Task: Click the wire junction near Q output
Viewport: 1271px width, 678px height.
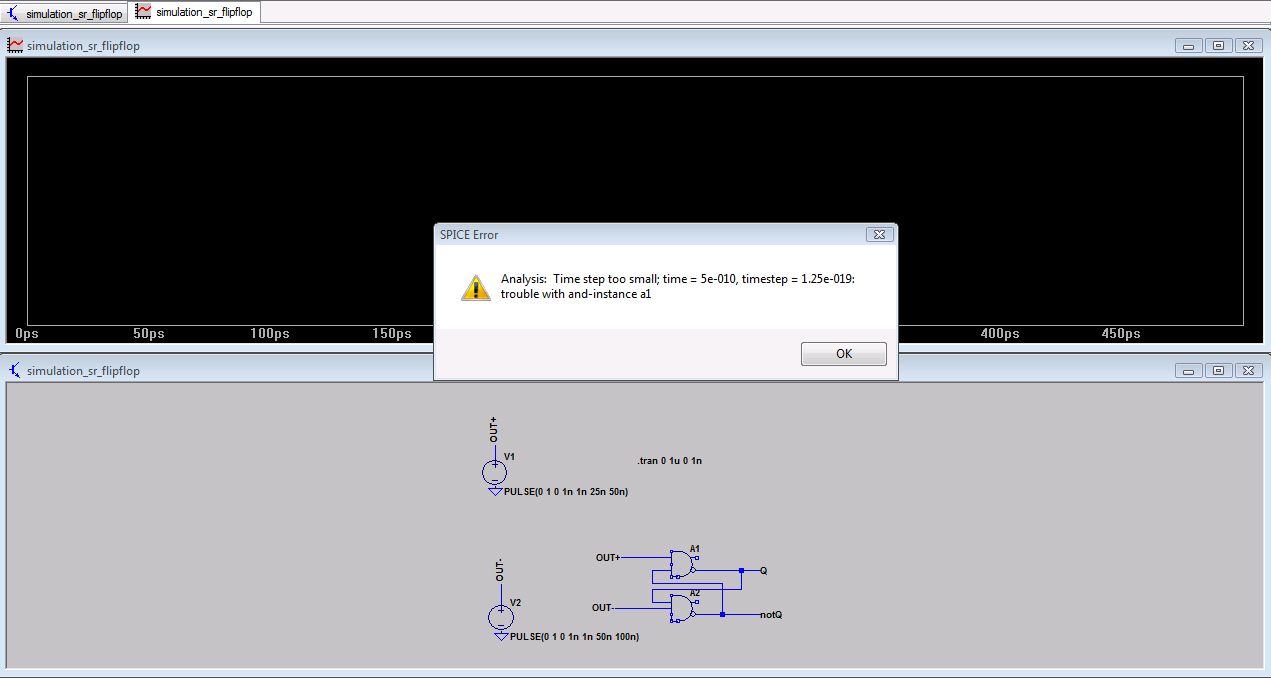Action: [x=742, y=570]
